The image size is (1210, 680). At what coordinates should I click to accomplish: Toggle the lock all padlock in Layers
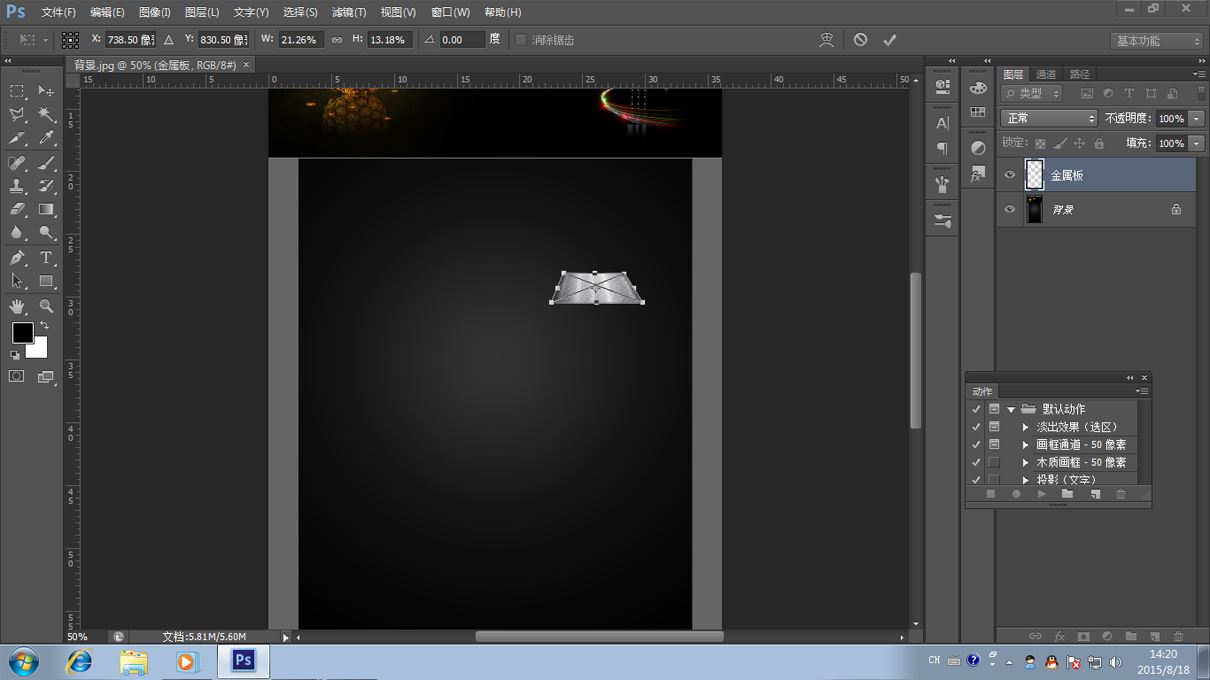(x=1099, y=144)
